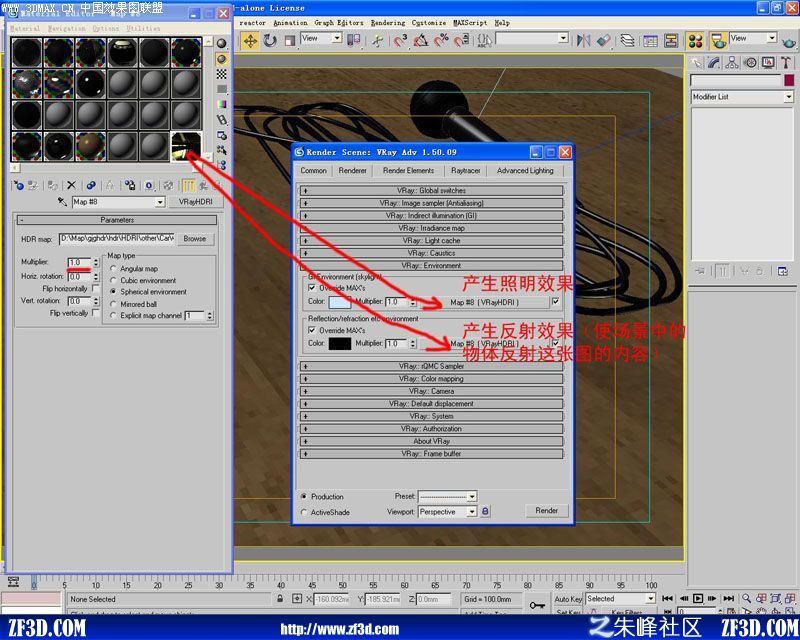Viewport: 800px width, 640px height.
Task: Open Render Scene dialog toolbar icon
Action: [x=718, y=41]
